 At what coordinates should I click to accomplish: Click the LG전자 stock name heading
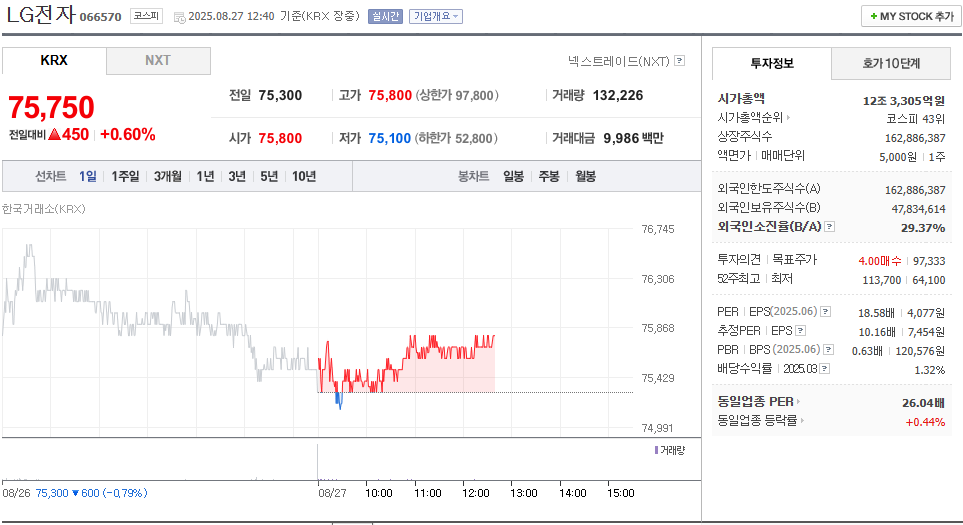[41, 14]
